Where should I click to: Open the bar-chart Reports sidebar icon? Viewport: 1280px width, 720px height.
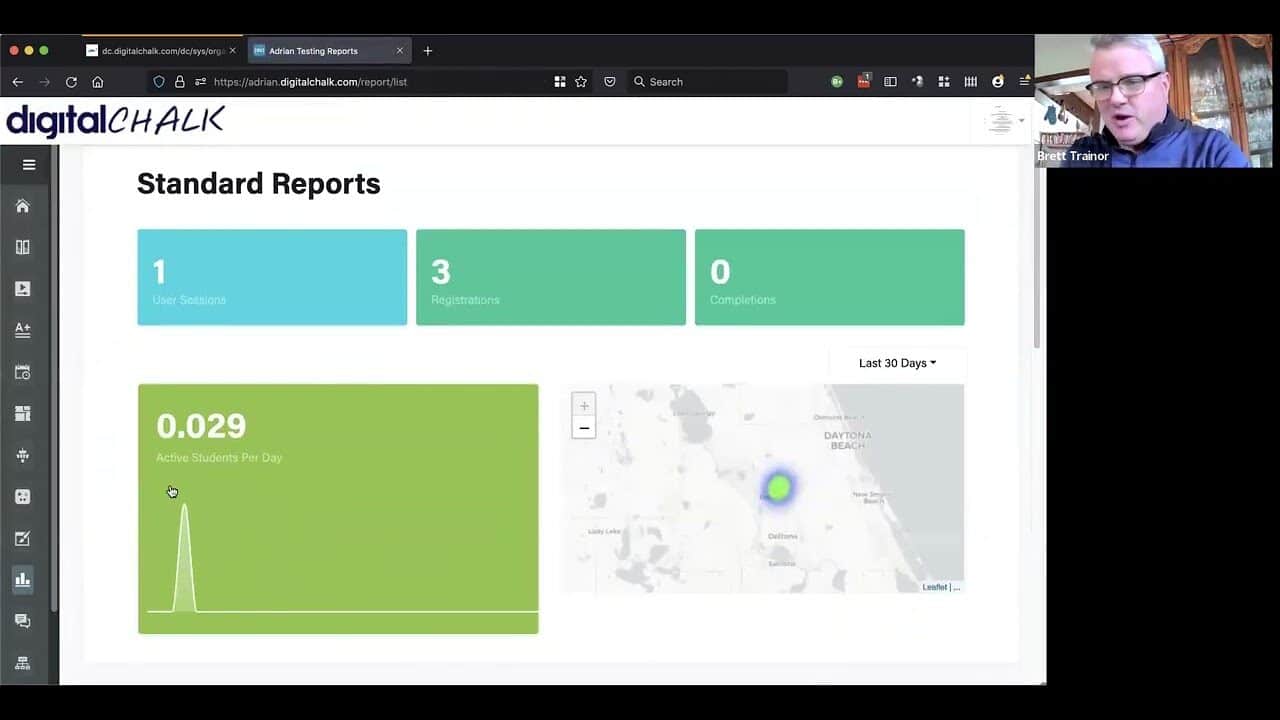point(22,579)
